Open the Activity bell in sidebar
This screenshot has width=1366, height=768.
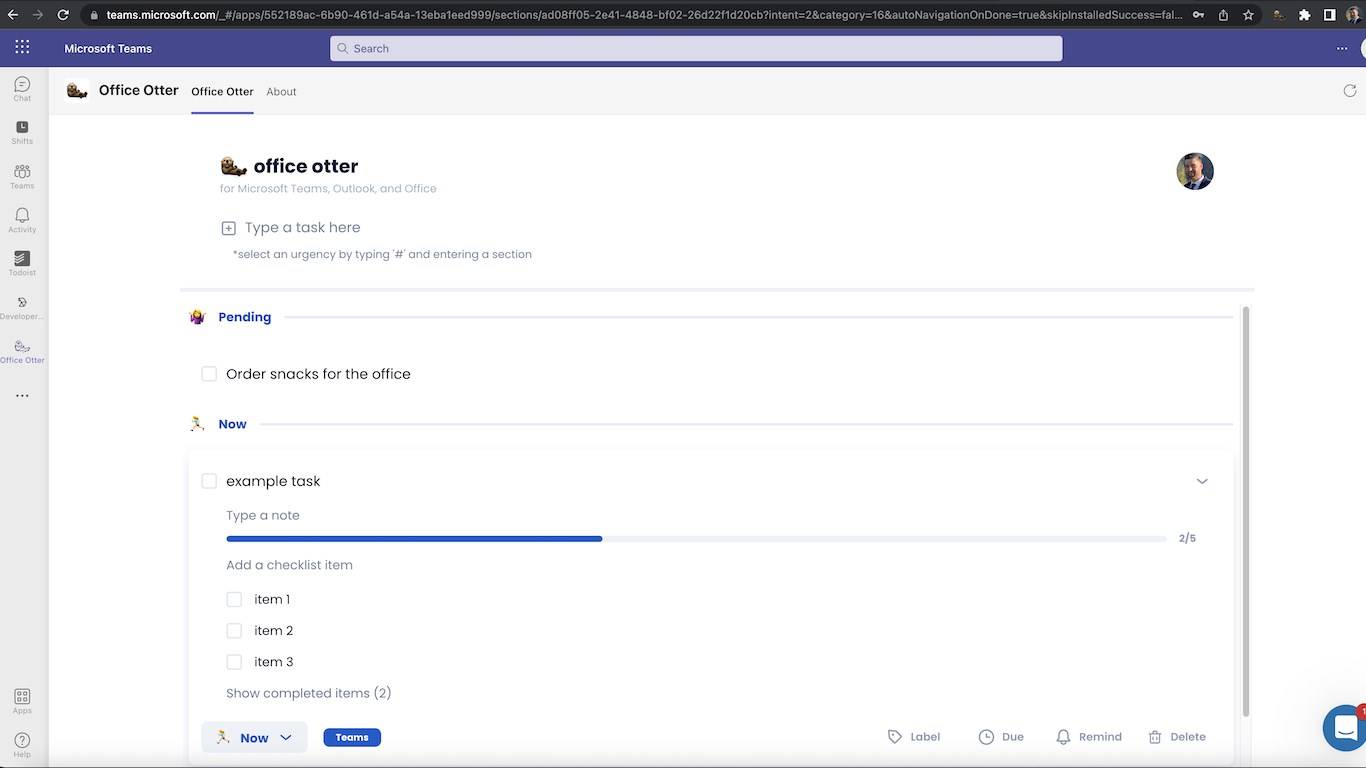pyautogui.click(x=22, y=220)
